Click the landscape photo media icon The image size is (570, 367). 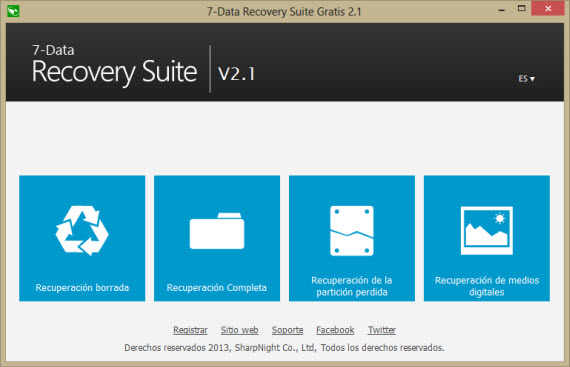(487, 231)
